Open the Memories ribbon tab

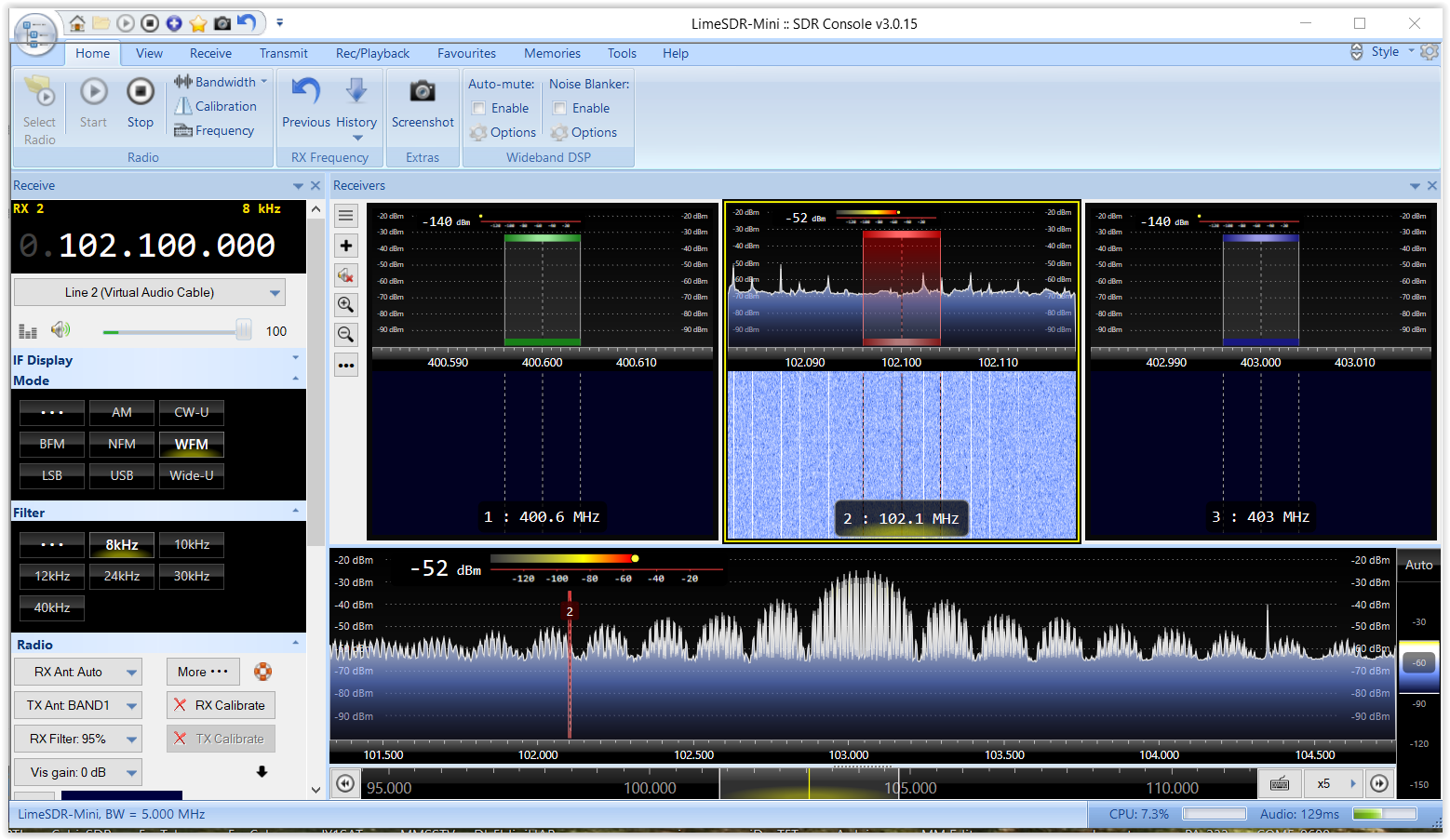552,53
